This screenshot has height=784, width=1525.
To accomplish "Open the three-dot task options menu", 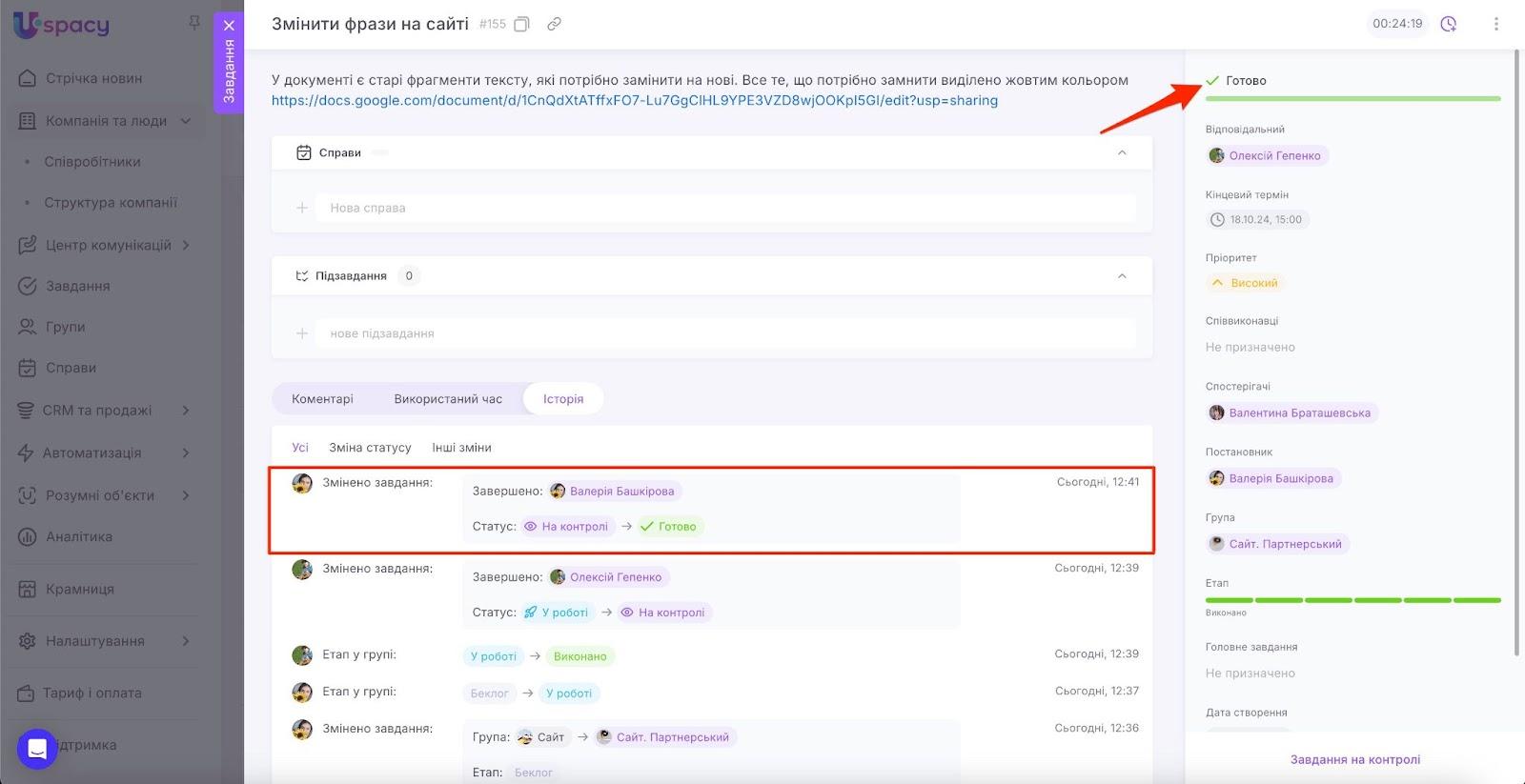I will 1495,24.
